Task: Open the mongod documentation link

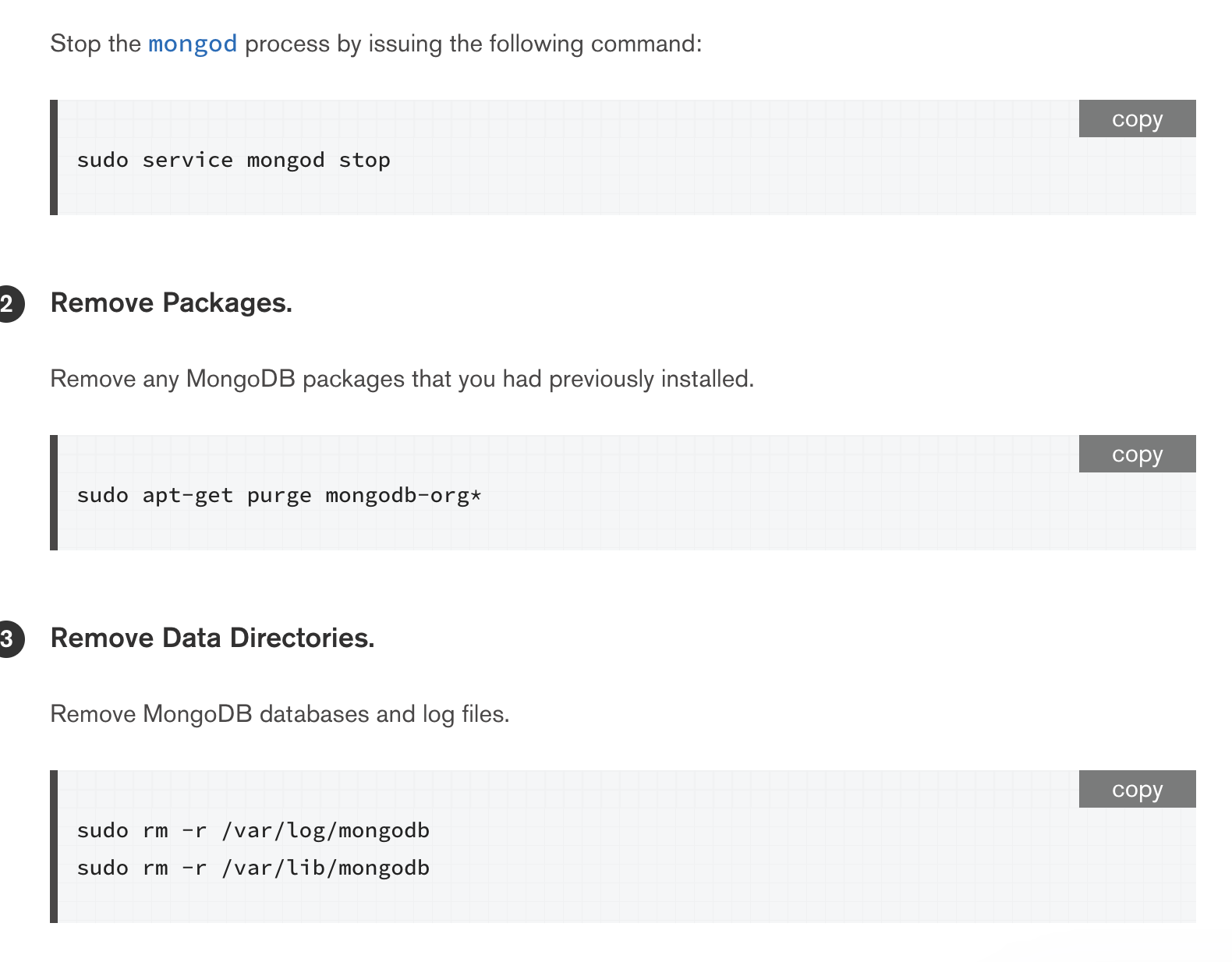Action: (193, 44)
